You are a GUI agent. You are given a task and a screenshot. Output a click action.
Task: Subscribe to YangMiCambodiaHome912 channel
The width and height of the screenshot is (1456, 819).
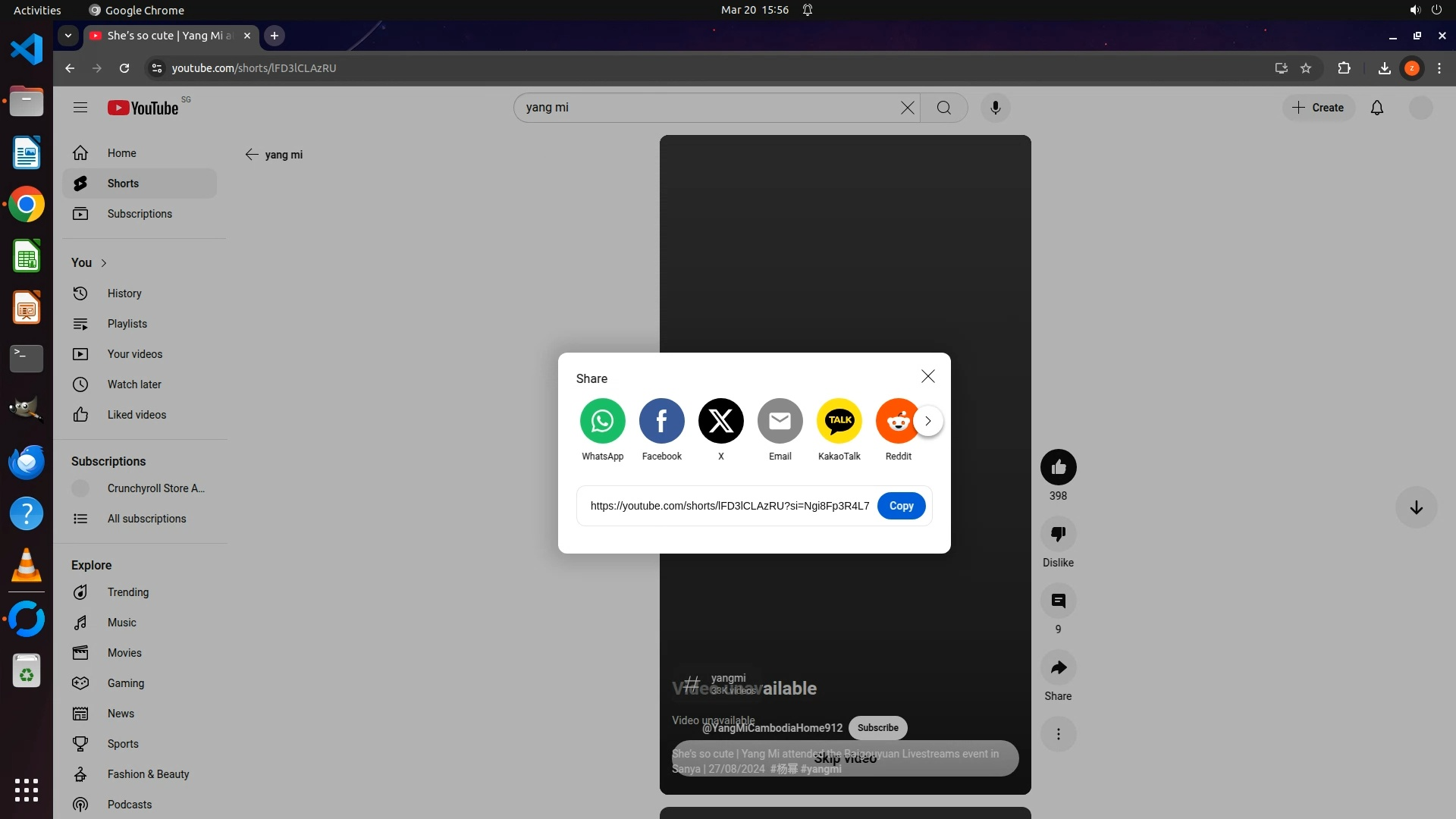click(x=877, y=728)
